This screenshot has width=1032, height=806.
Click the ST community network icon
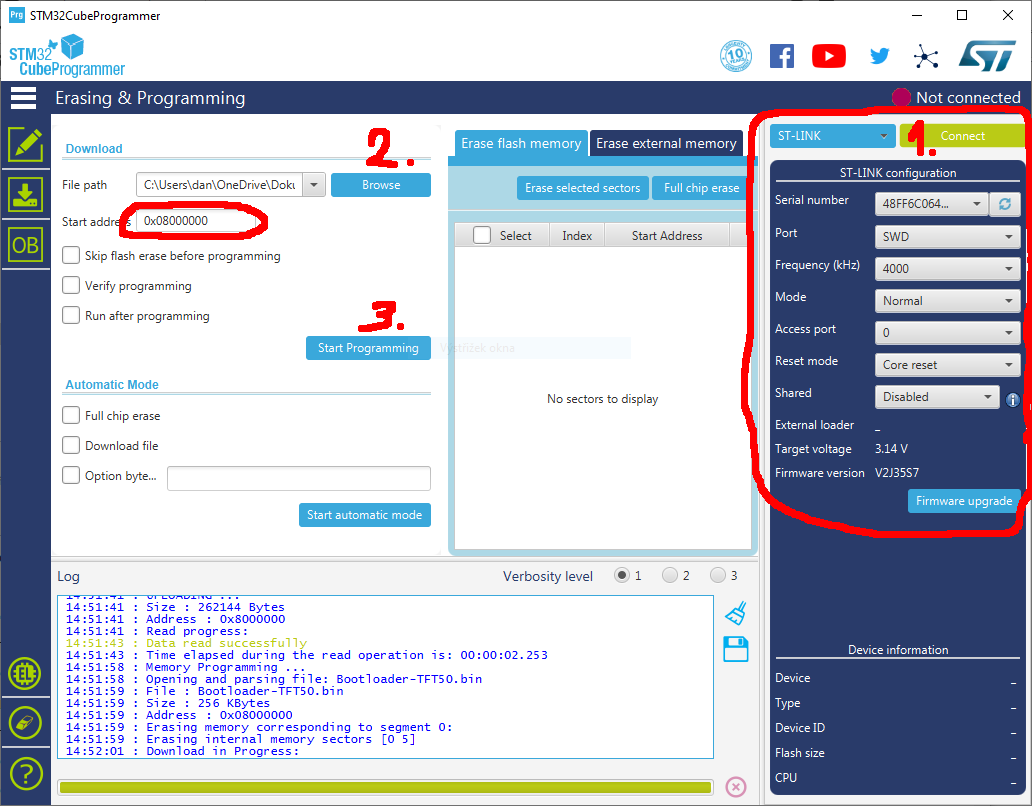[x=926, y=57]
